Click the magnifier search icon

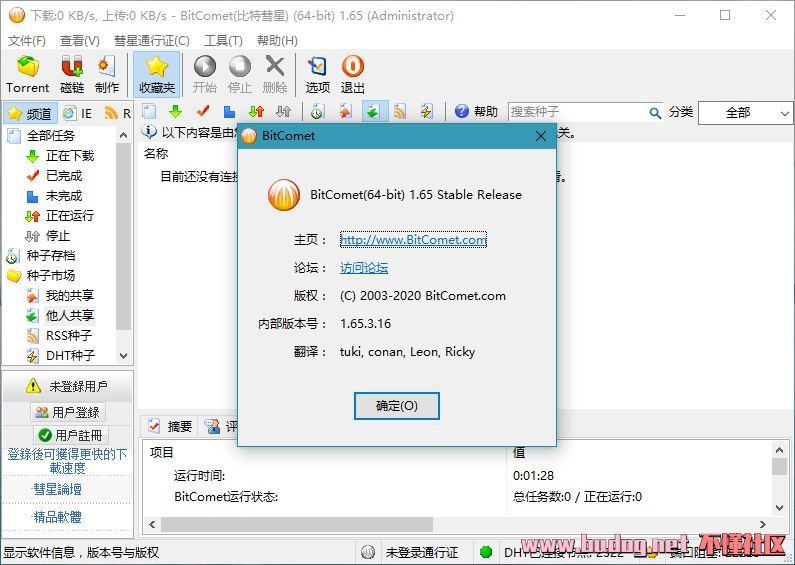pos(655,113)
